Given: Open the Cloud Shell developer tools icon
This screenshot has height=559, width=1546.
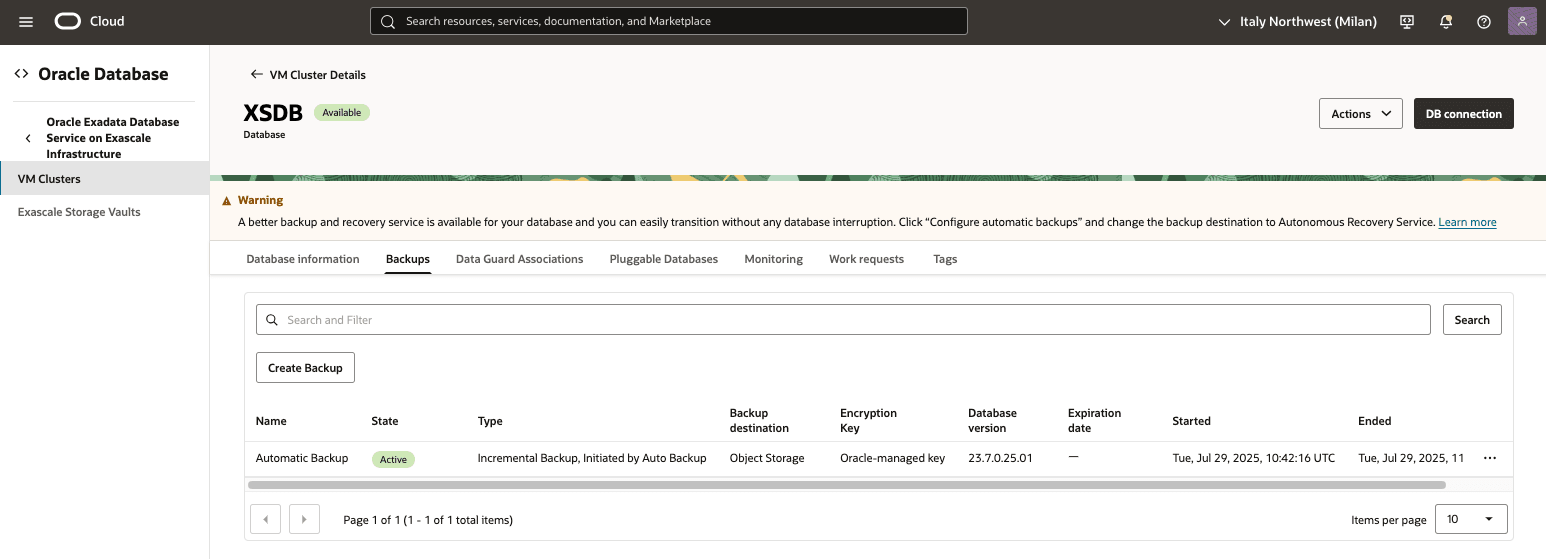Looking at the screenshot, I should [x=1408, y=21].
